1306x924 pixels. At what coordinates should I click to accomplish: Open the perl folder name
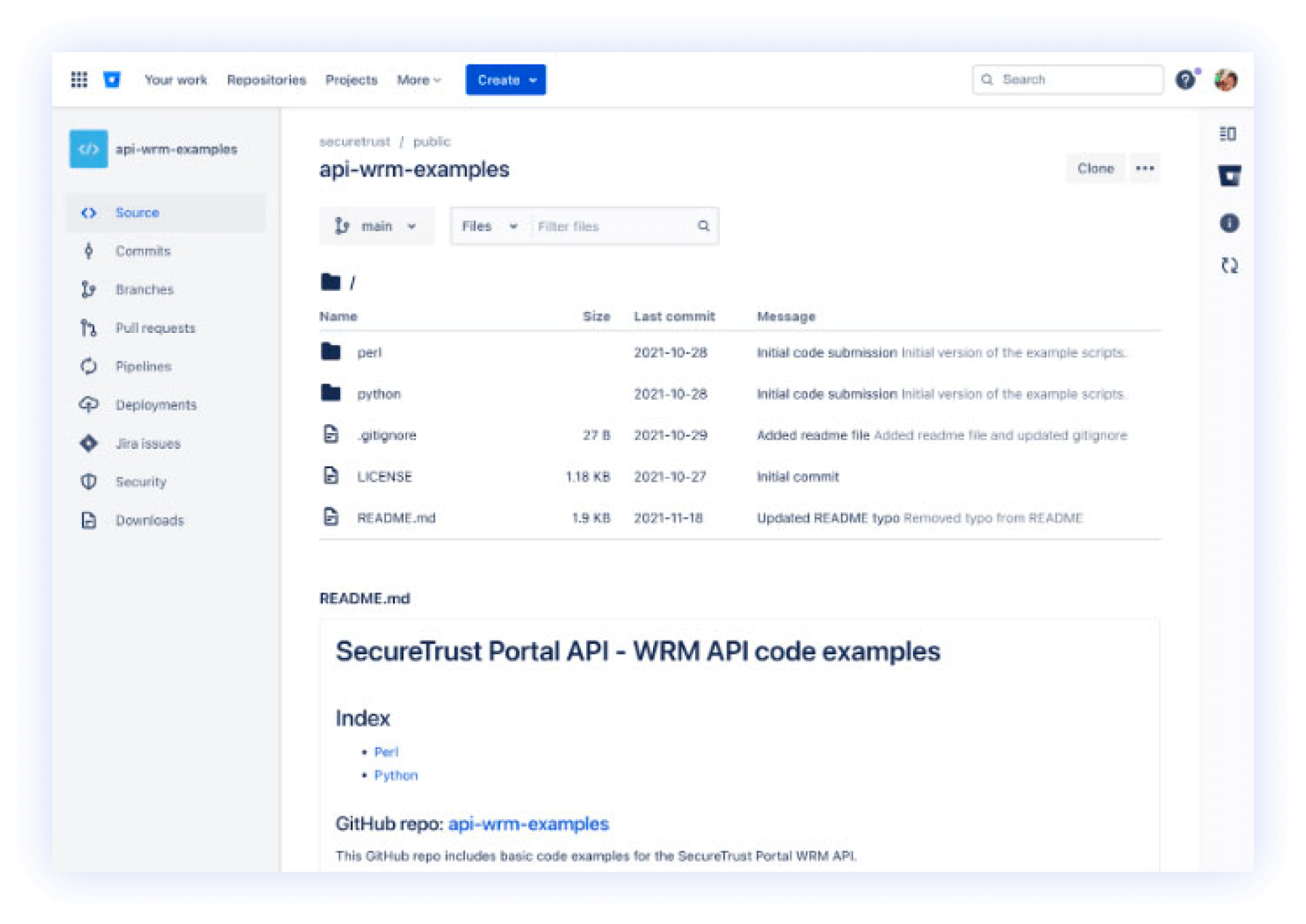[x=369, y=352]
